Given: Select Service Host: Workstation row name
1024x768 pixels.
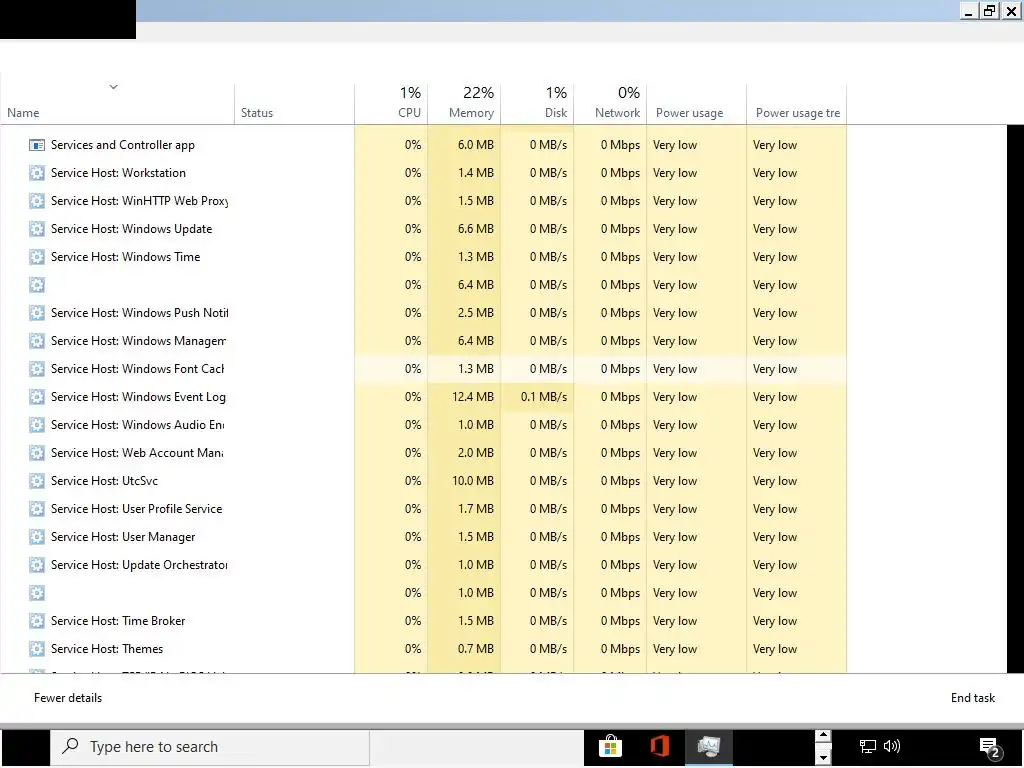Looking at the screenshot, I should (x=118, y=173).
